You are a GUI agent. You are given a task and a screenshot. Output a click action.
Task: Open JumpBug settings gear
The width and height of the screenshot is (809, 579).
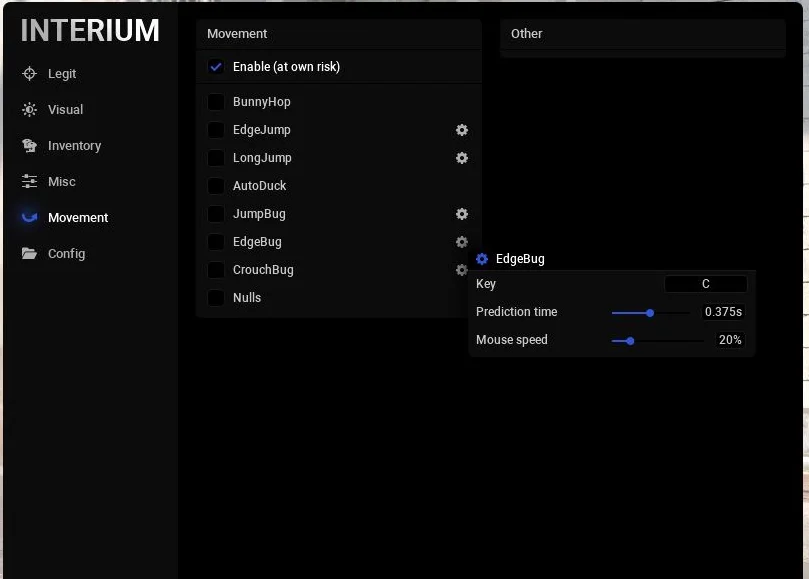point(462,214)
